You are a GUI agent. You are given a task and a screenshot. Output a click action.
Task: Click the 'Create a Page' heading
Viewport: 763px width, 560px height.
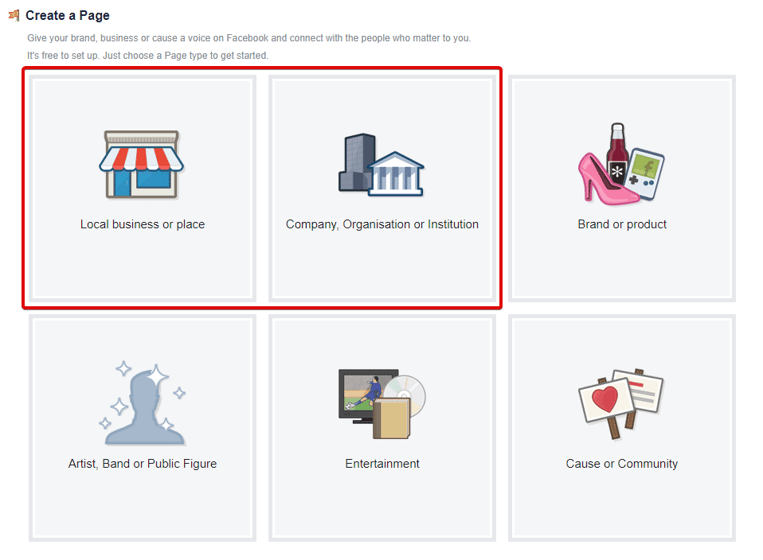(68, 16)
